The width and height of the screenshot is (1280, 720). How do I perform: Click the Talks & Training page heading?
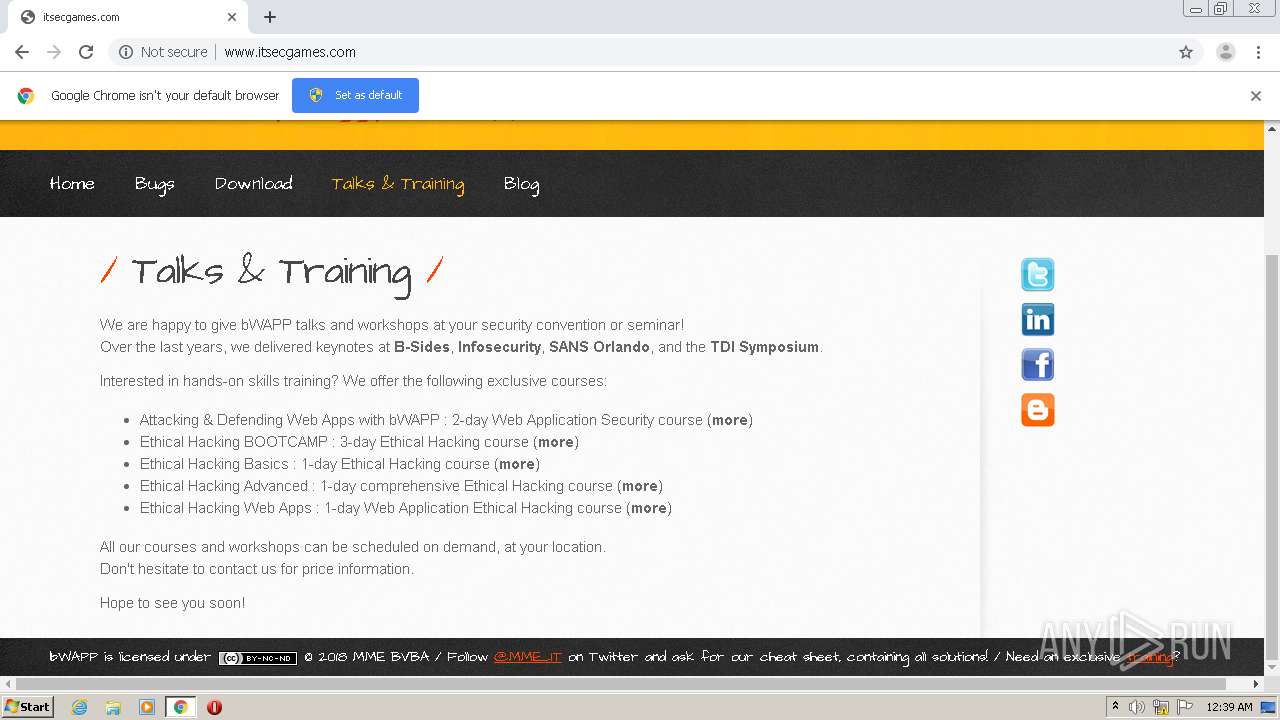click(272, 271)
